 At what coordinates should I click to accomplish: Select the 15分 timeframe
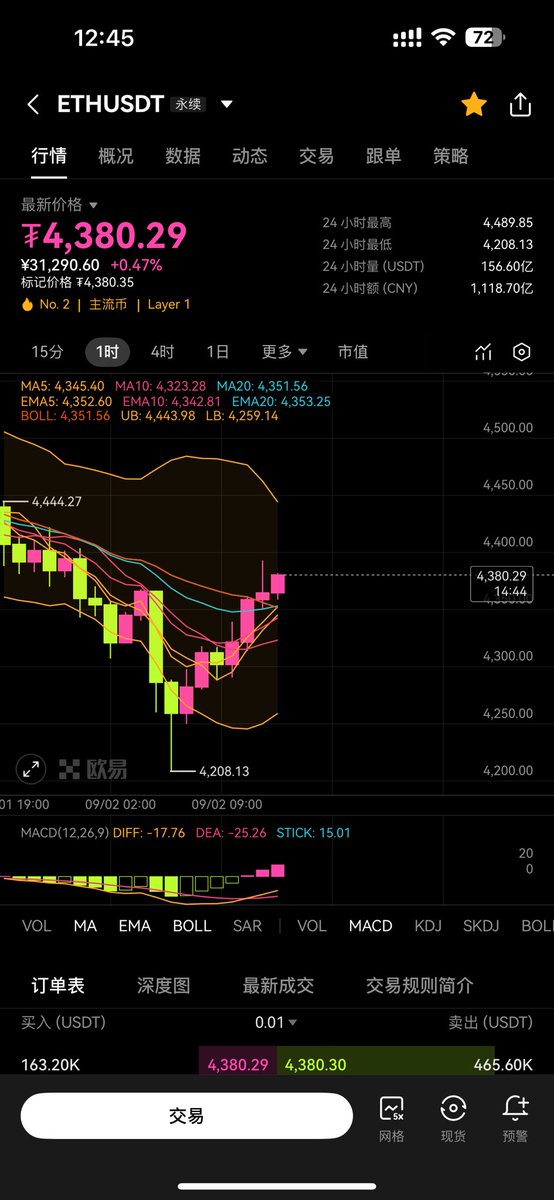coord(47,352)
